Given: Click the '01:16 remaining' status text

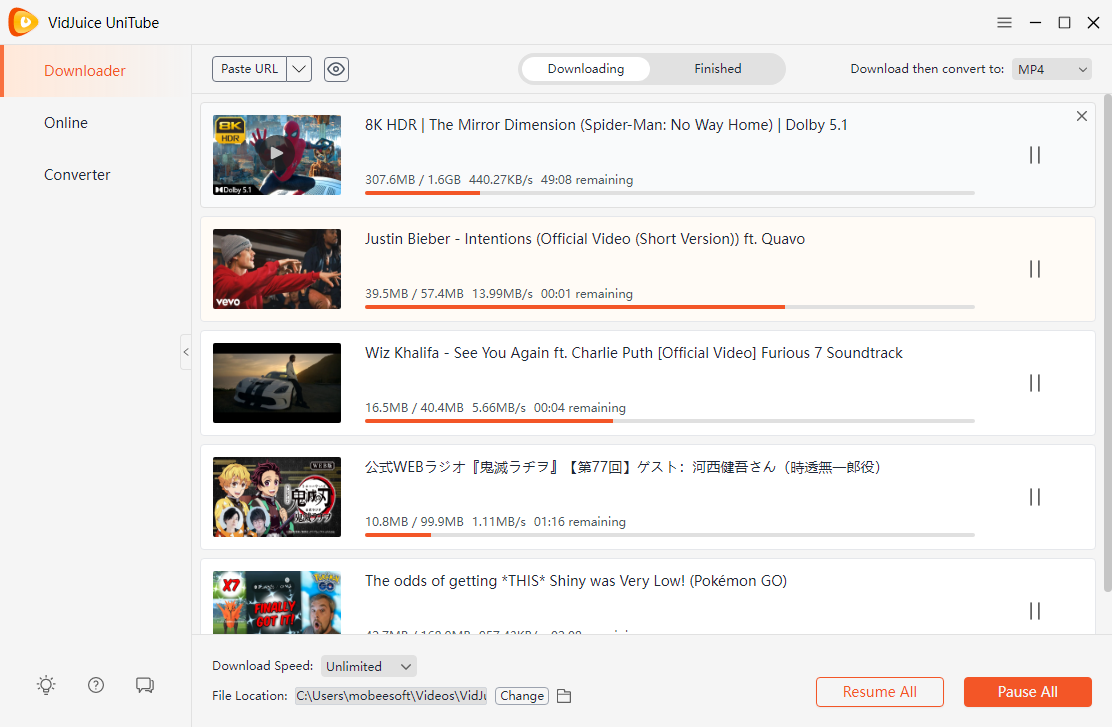Looking at the screenshot, I should (580, 522).
